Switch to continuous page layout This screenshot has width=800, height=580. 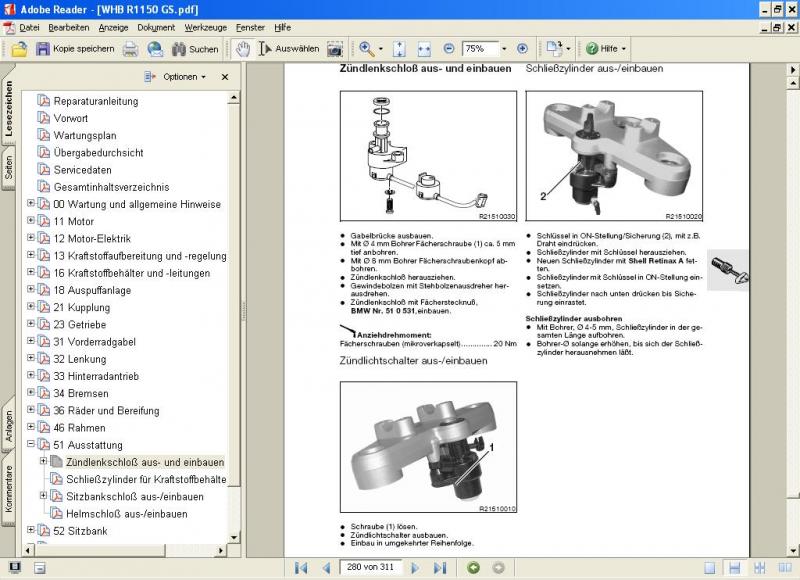(735, 568)
